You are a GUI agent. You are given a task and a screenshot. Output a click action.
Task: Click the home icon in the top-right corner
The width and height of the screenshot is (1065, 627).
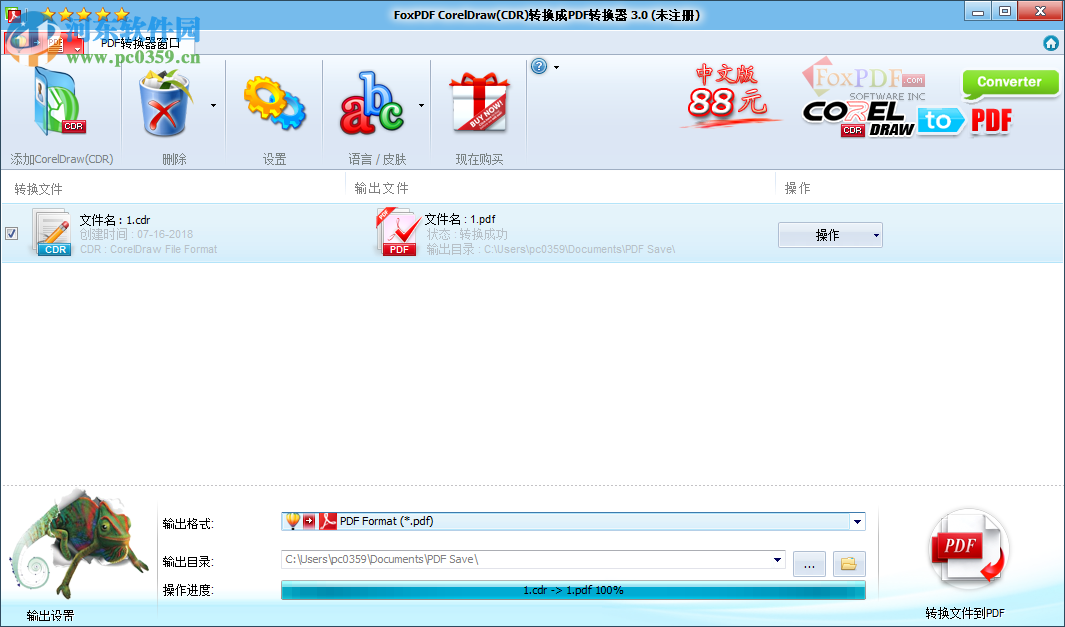(x=1051, y=43)
